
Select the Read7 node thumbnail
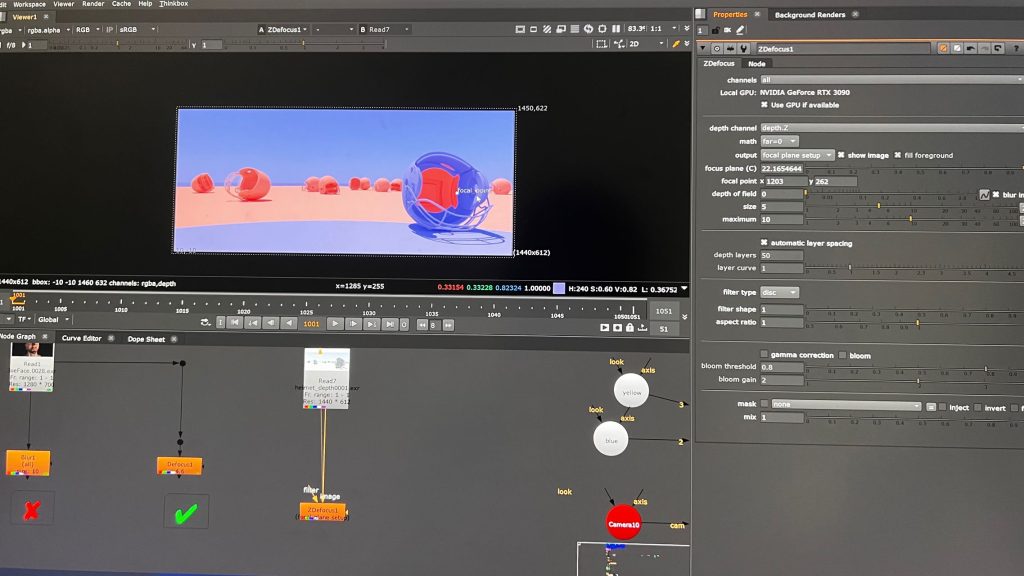point(327,378)
